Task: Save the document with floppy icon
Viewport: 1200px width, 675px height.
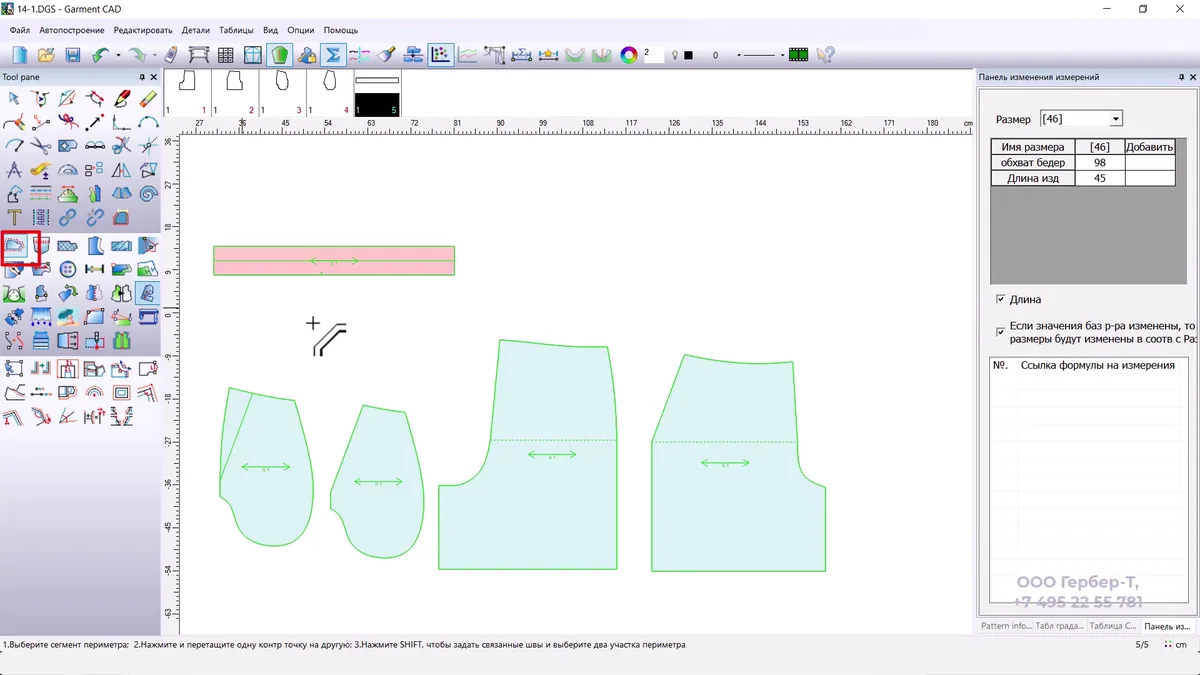Action: coord(73,55)
